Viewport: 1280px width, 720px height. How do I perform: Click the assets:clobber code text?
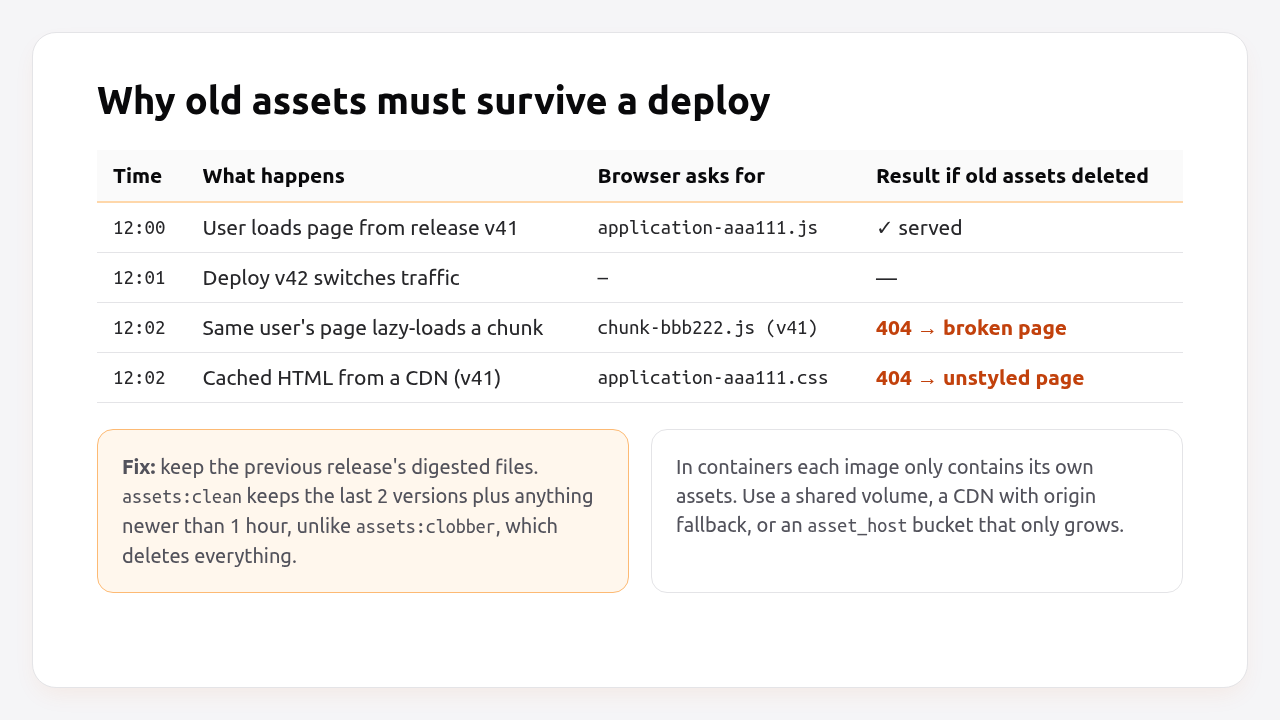425,526
